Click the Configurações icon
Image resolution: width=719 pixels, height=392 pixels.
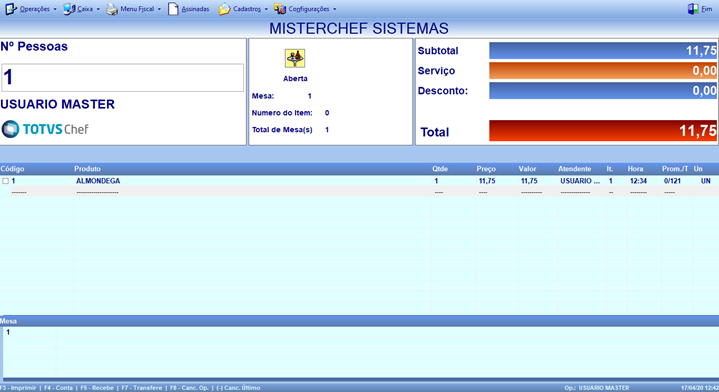click(280, 9)
